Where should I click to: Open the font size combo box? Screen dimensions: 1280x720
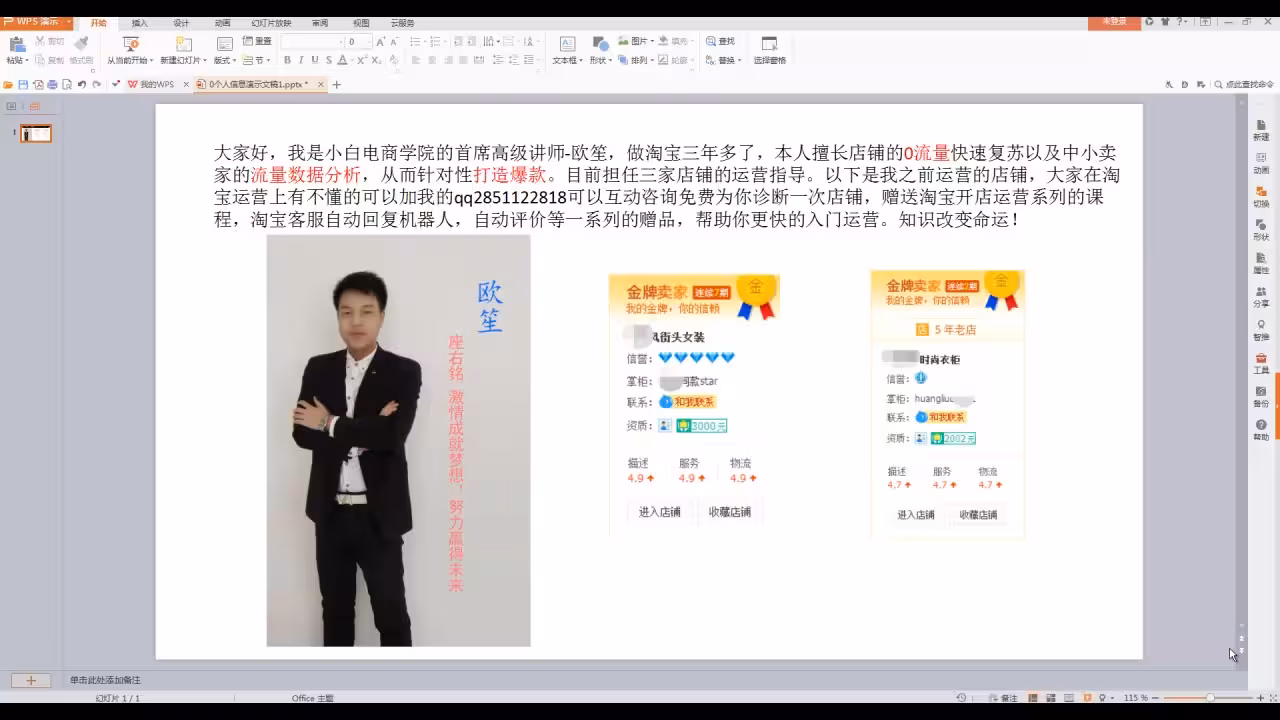(359, 41)
